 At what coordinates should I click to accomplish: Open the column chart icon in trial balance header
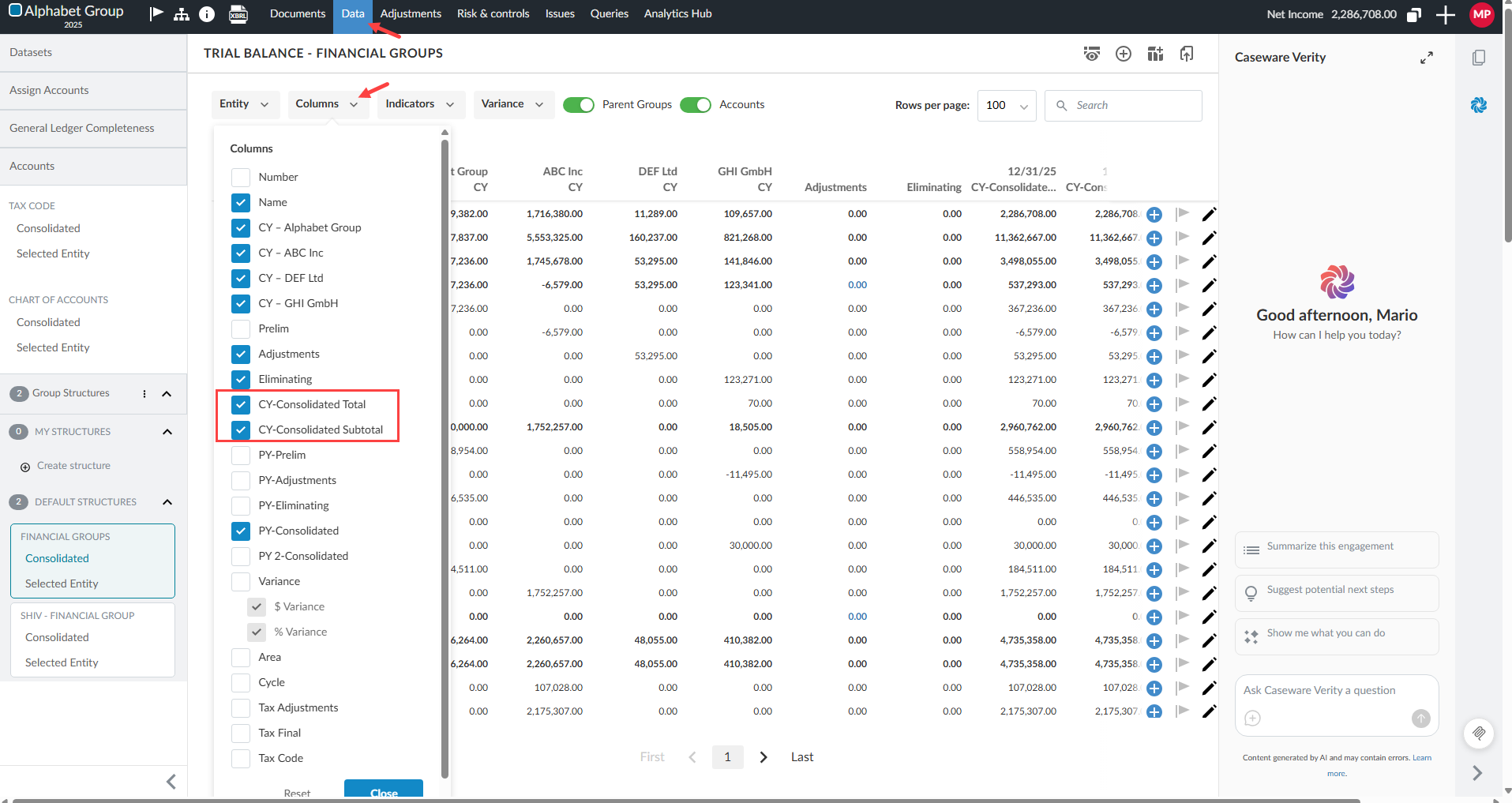coord(1155,54)
